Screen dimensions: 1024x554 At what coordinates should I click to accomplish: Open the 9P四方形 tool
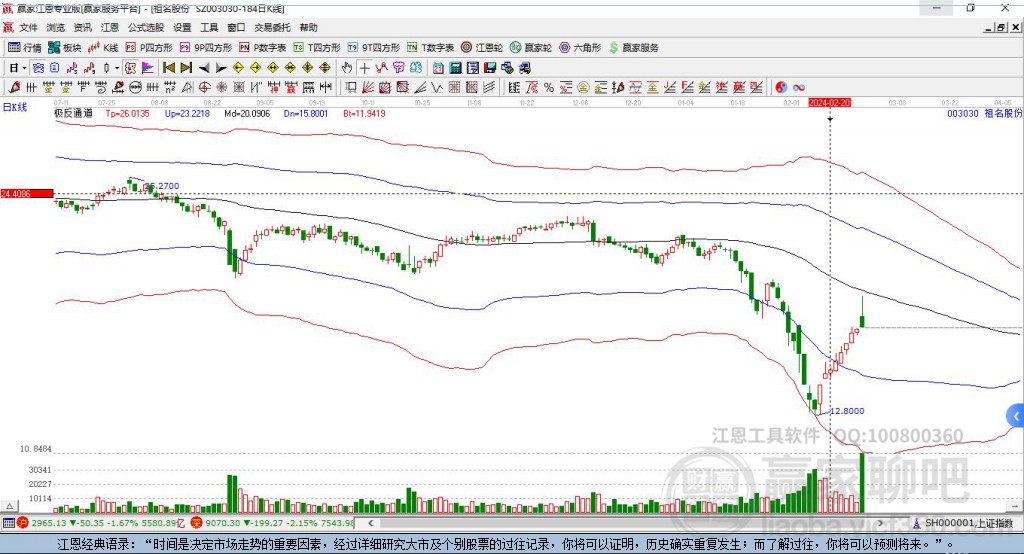point(206,48)
